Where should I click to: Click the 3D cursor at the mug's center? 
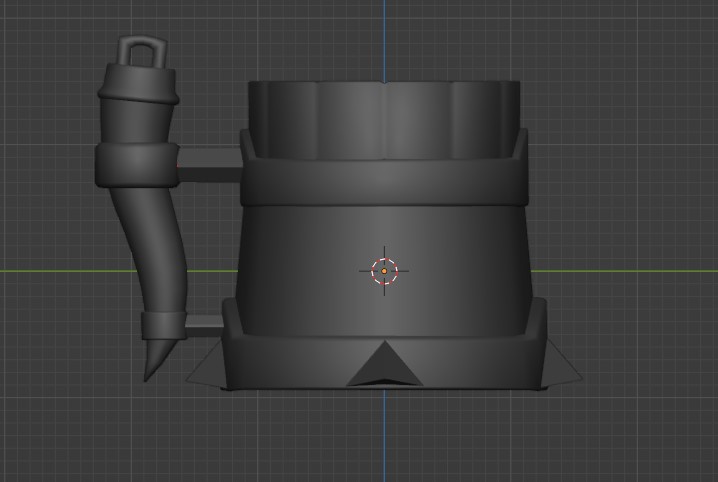(384, 271)
